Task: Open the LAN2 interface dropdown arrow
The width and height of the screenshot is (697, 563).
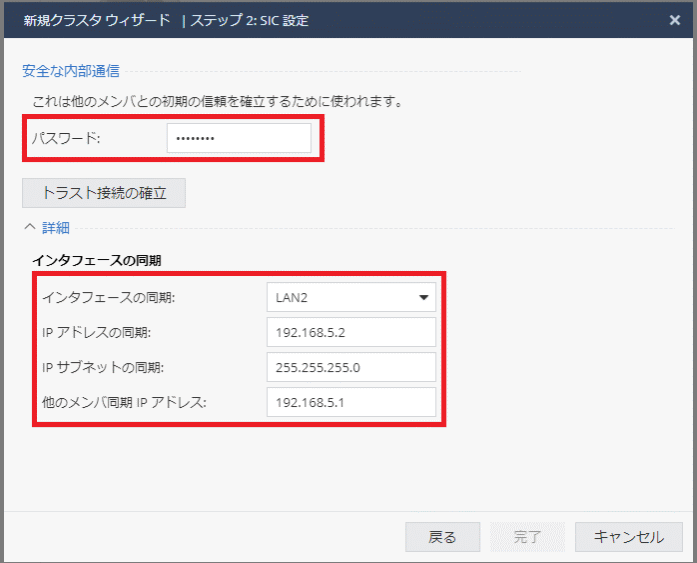Action: click(423, 297)
